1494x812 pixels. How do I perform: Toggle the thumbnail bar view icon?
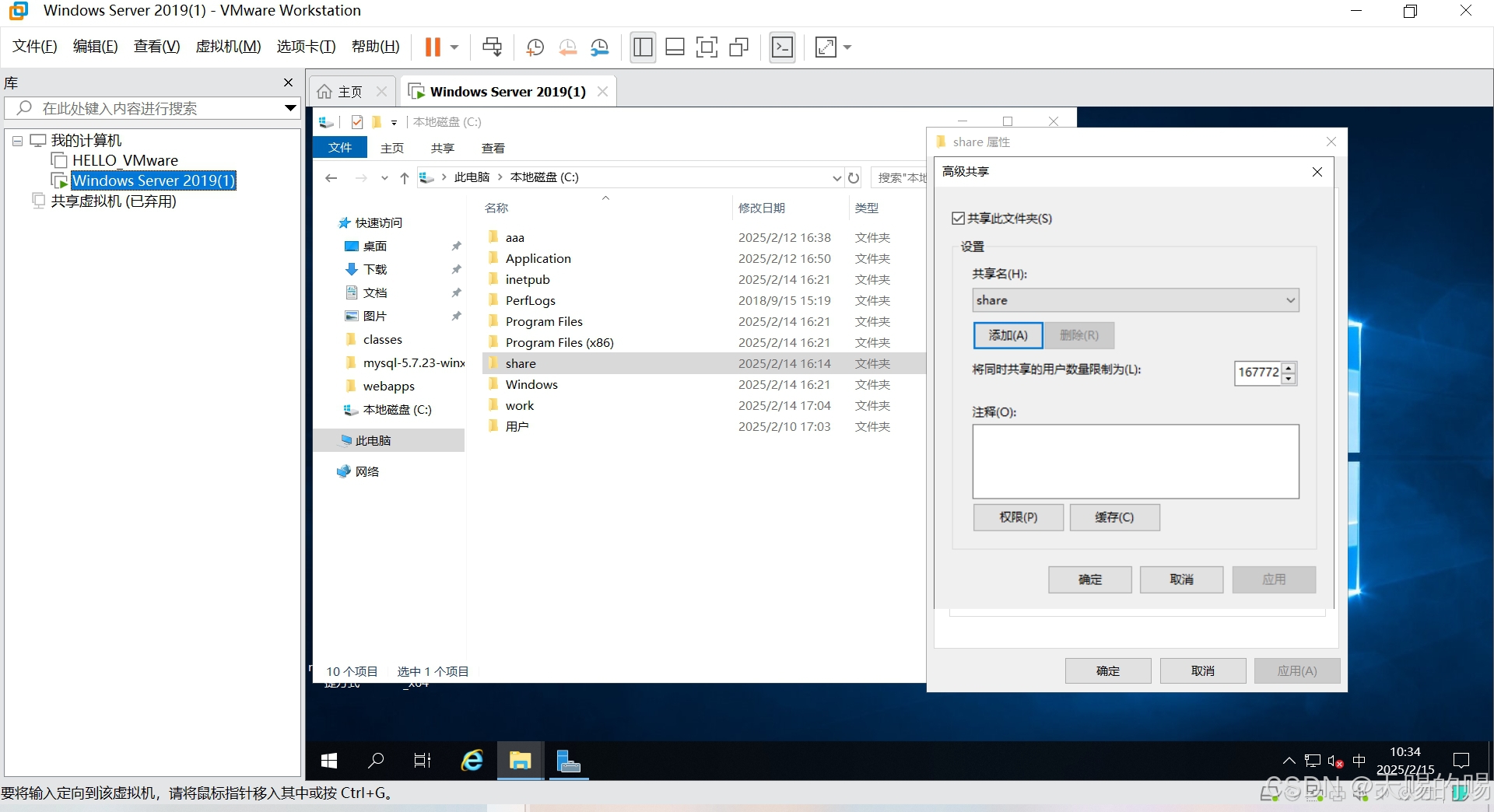point(675,47)
